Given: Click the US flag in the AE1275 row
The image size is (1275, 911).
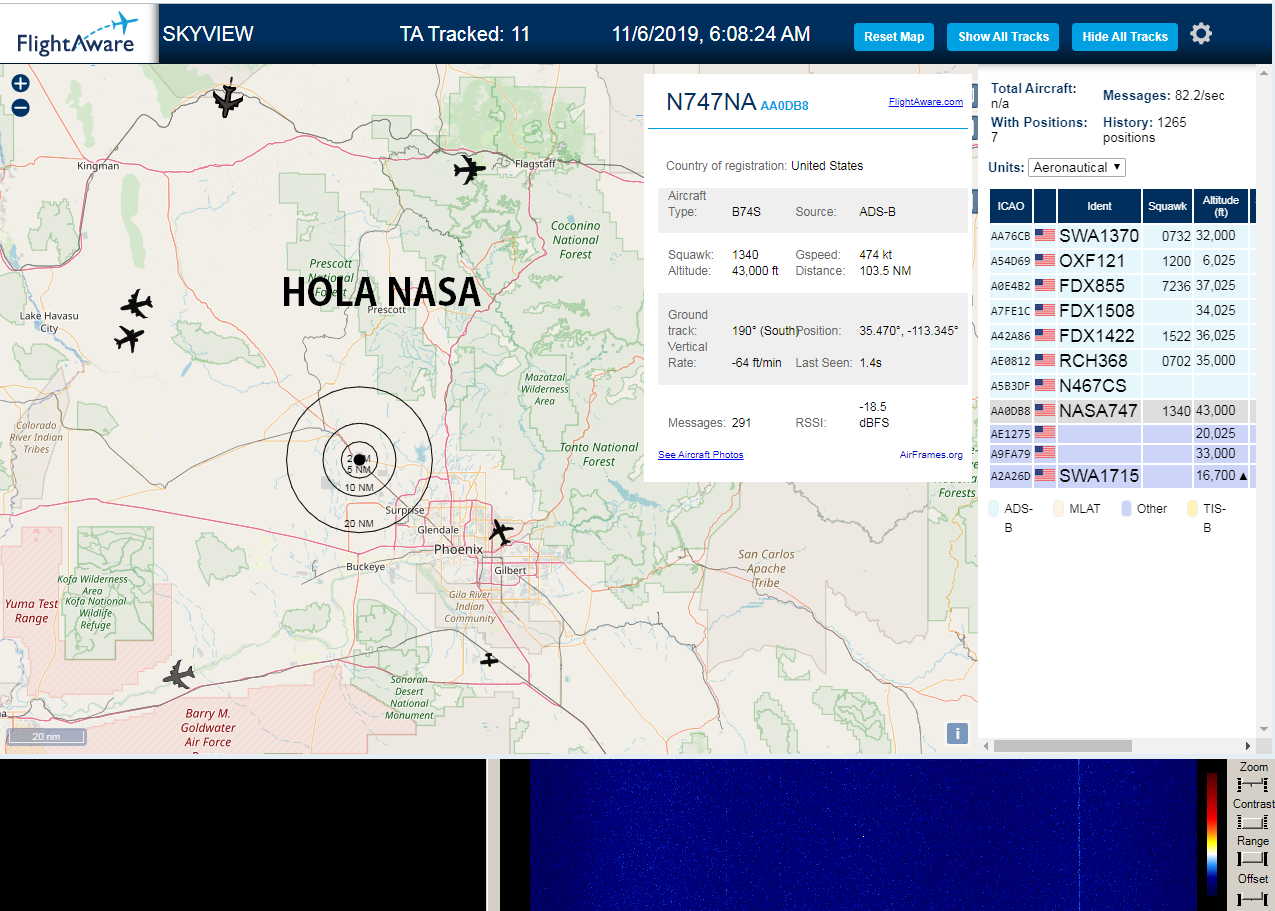Looking at the screenshot, I should click(1045, 432).
